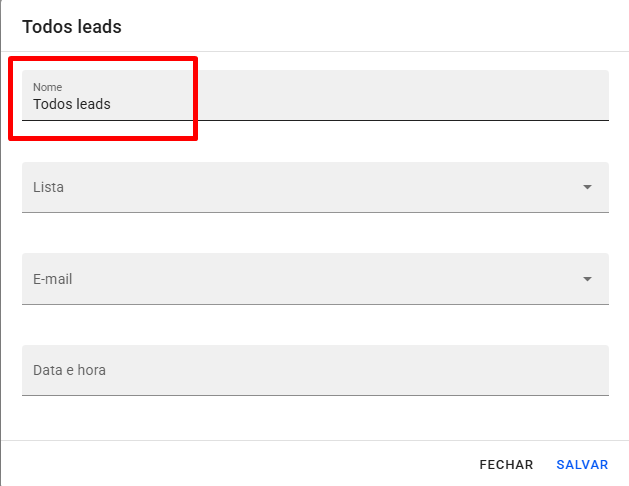Save the lead form with SALVAR

pyautogui.click(x=582, y=465)
